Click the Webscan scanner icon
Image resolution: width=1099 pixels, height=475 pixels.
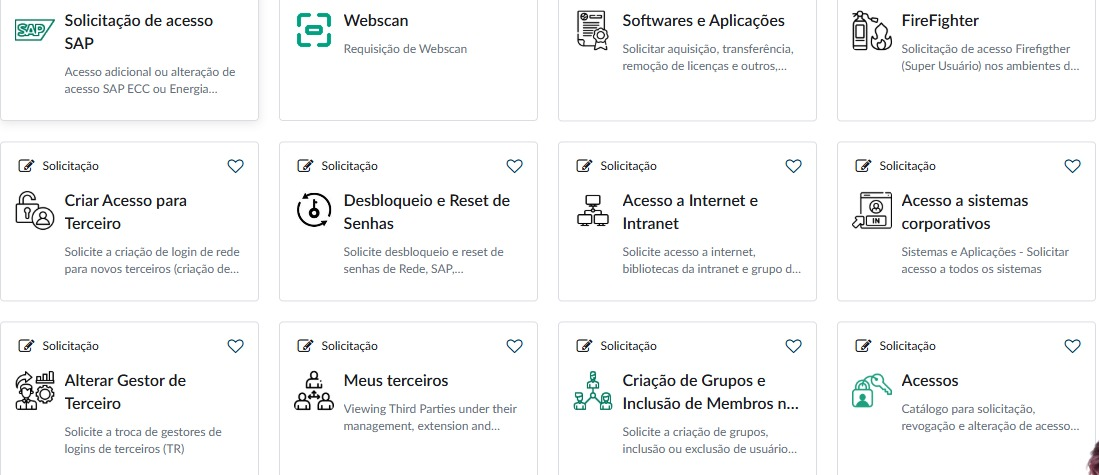tap(313, 30)
